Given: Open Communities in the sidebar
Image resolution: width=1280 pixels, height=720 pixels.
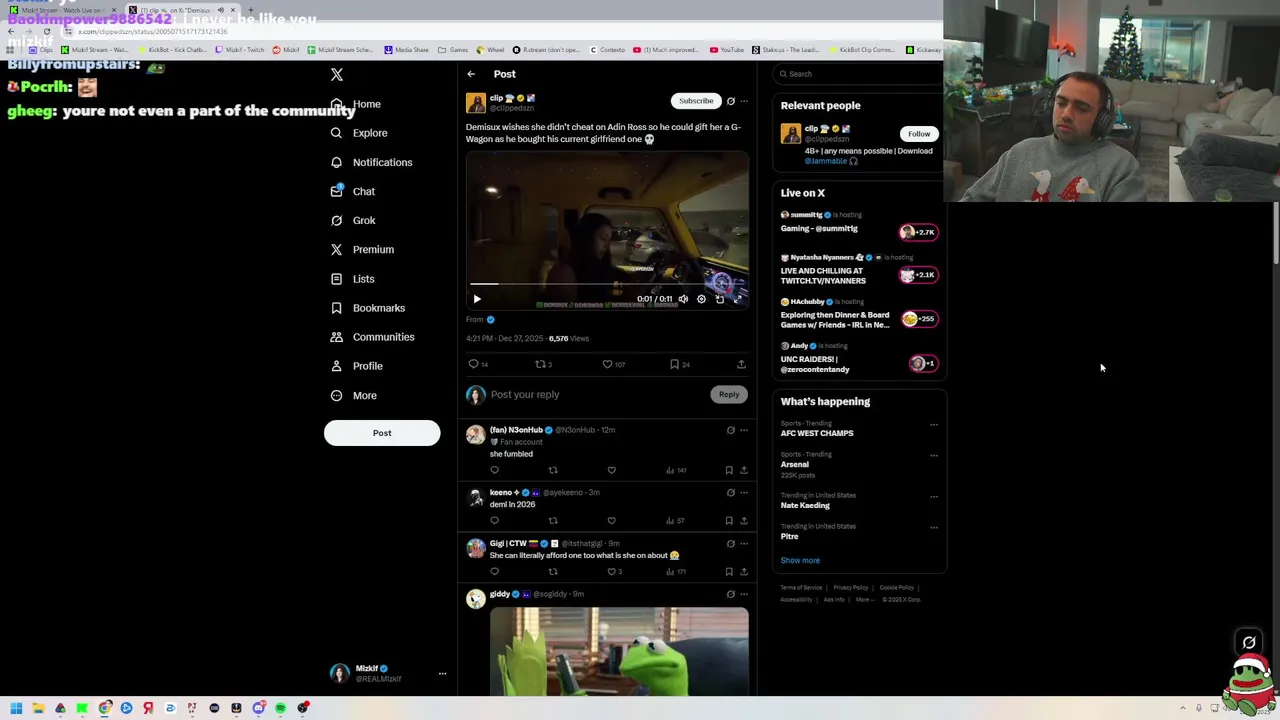Looking at the screenshot, I should [372, 337].
